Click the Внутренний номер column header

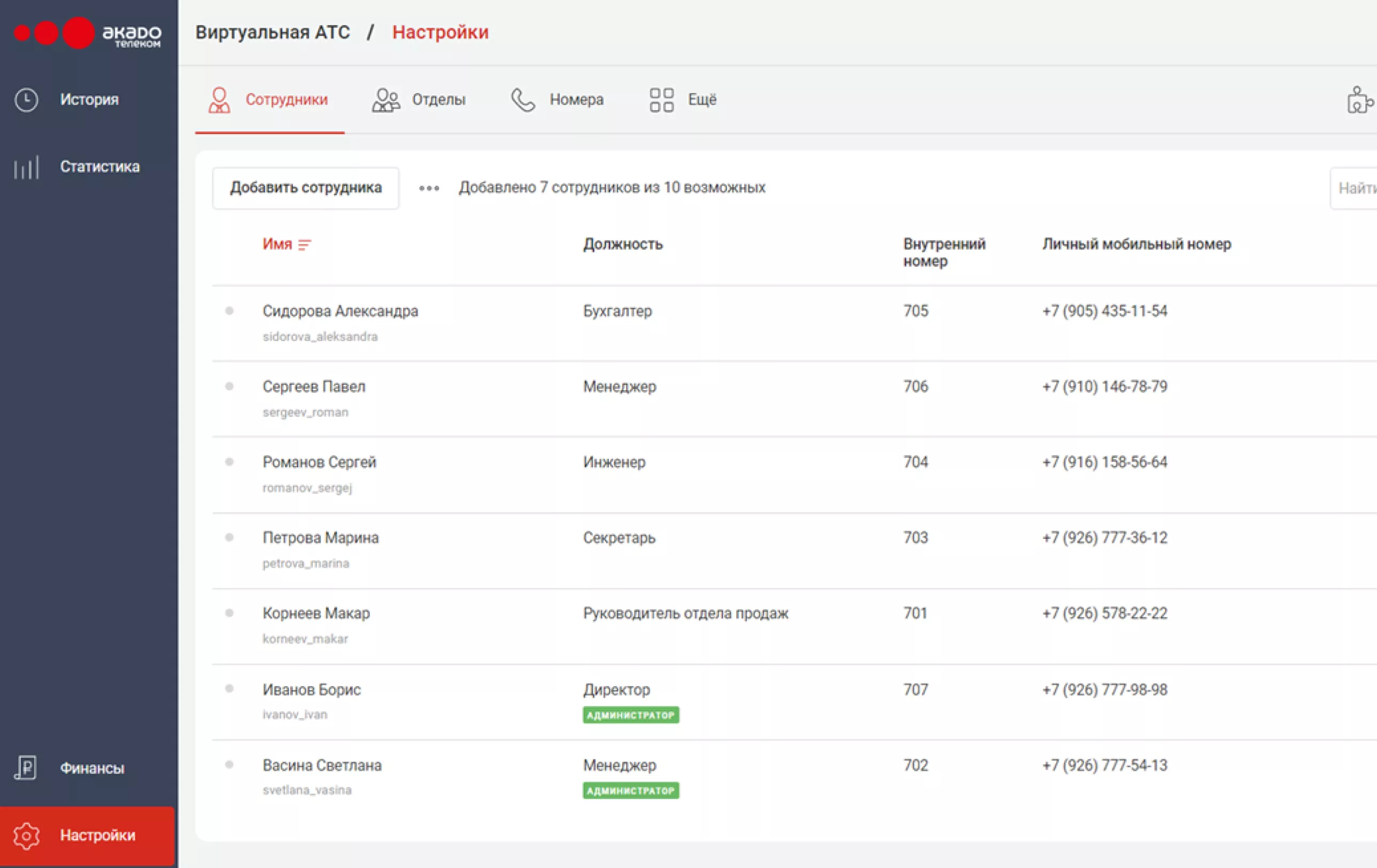[944, 252]
